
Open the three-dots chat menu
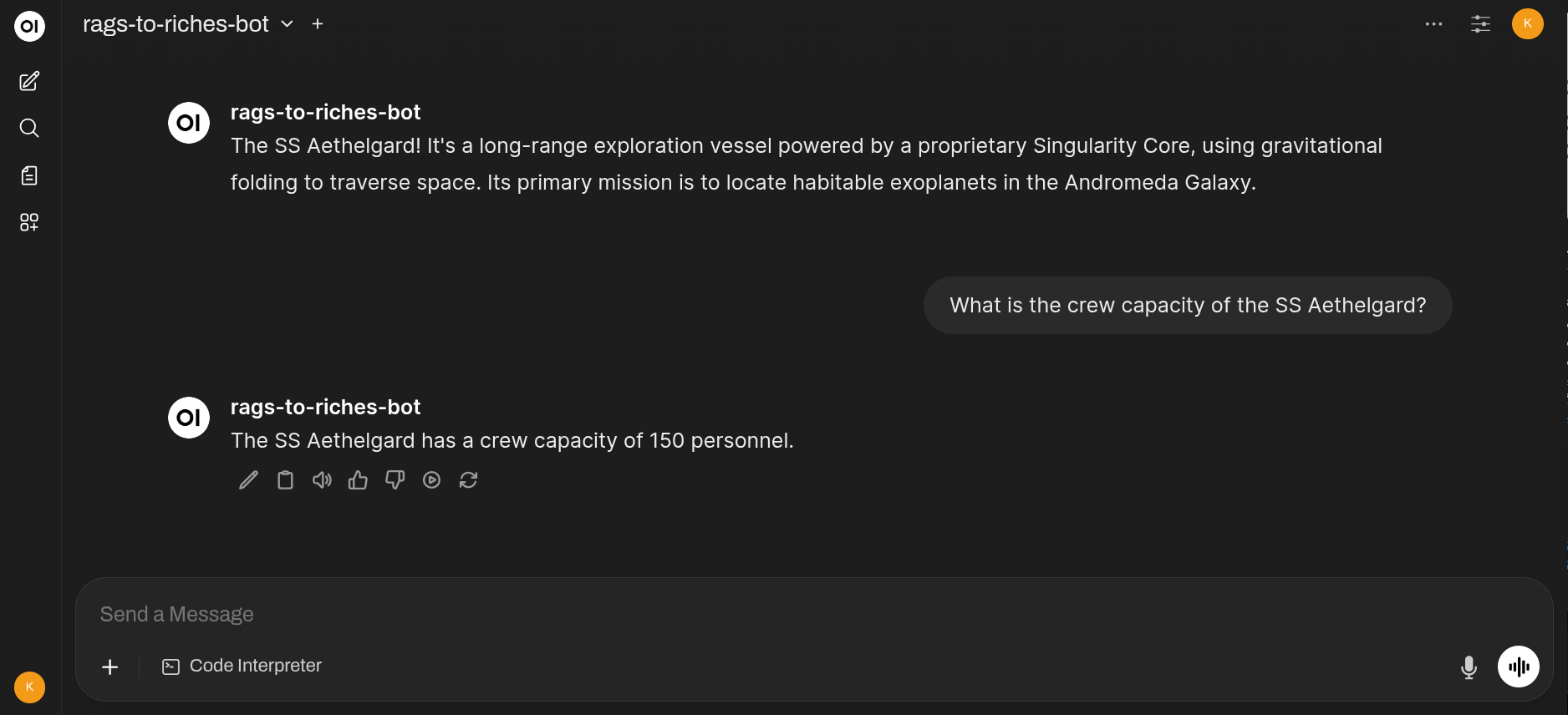pyautogui.click(x=1433, y=24)
